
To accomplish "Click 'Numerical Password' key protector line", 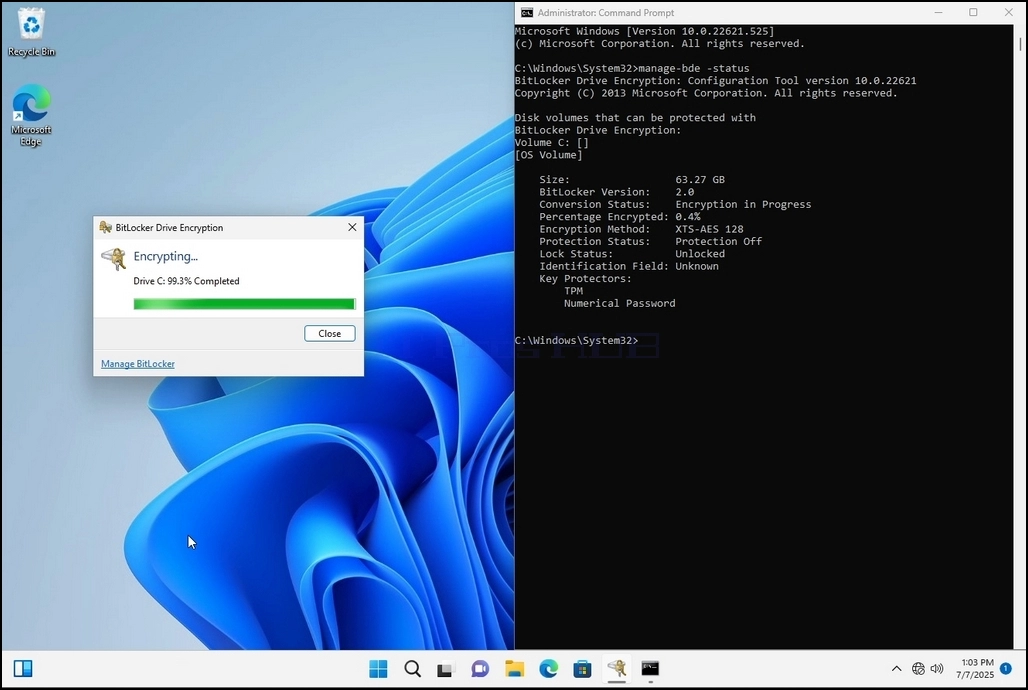I will tap(620, 303).
